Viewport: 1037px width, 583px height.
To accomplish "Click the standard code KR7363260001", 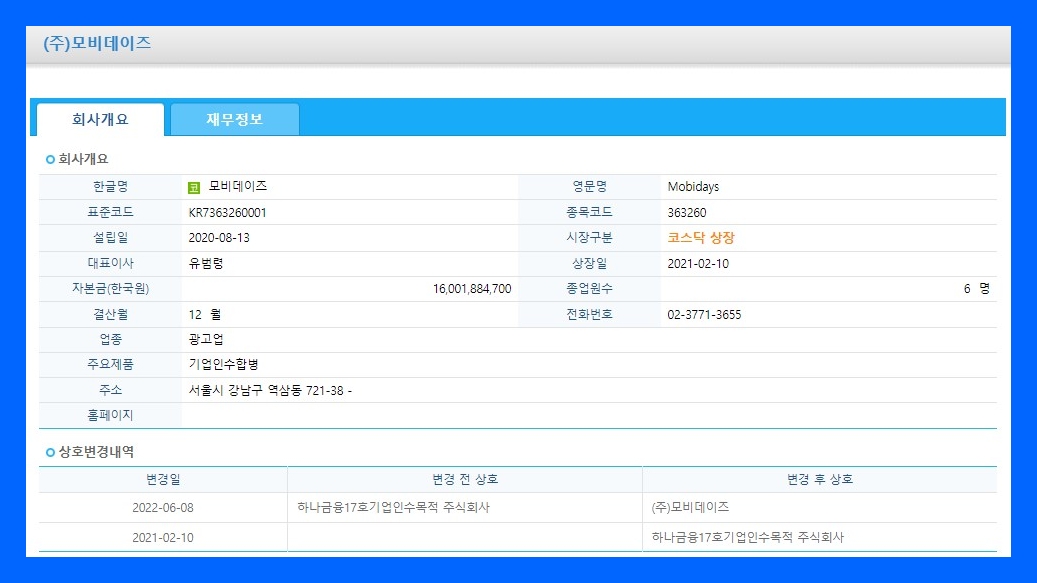I will pyautogui.click(x=228, y=213).
